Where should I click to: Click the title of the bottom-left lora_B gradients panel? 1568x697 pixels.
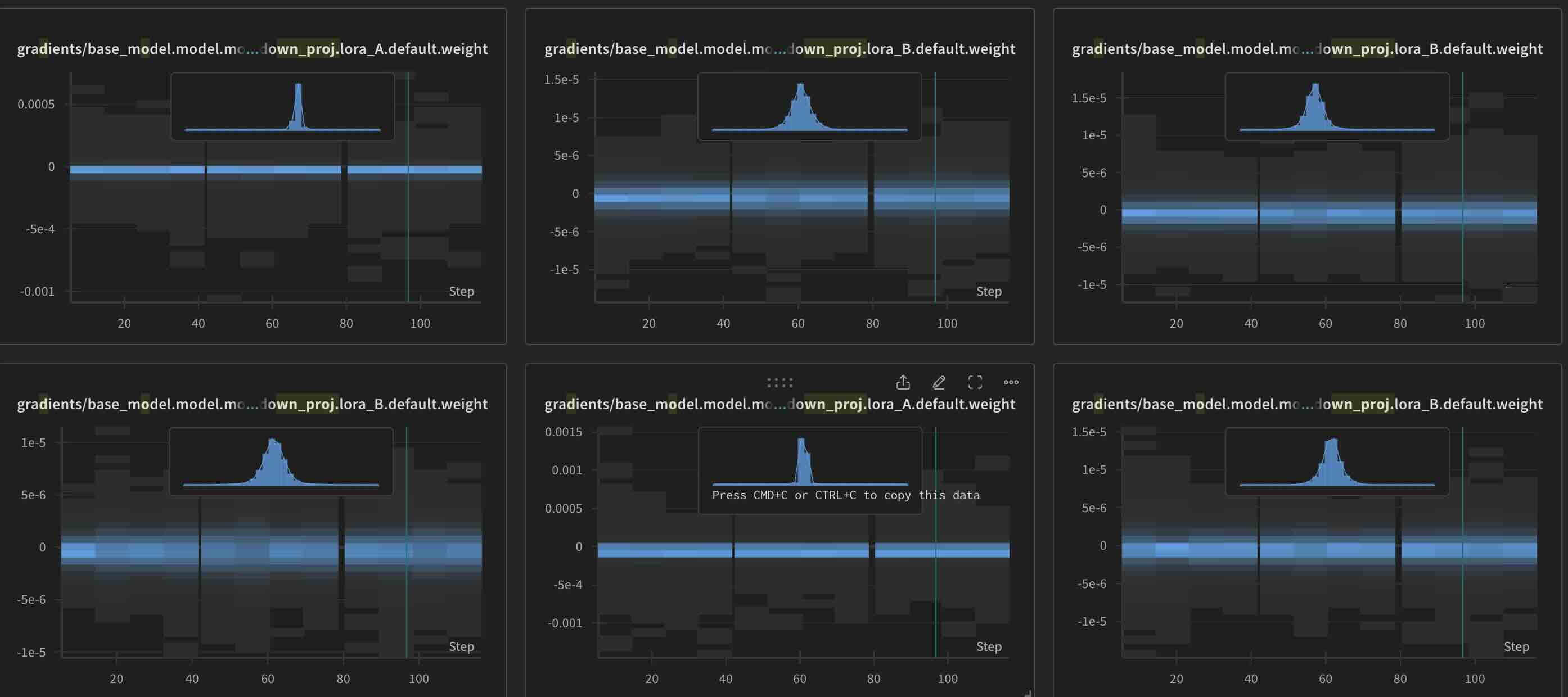click(x=252, y=404)
